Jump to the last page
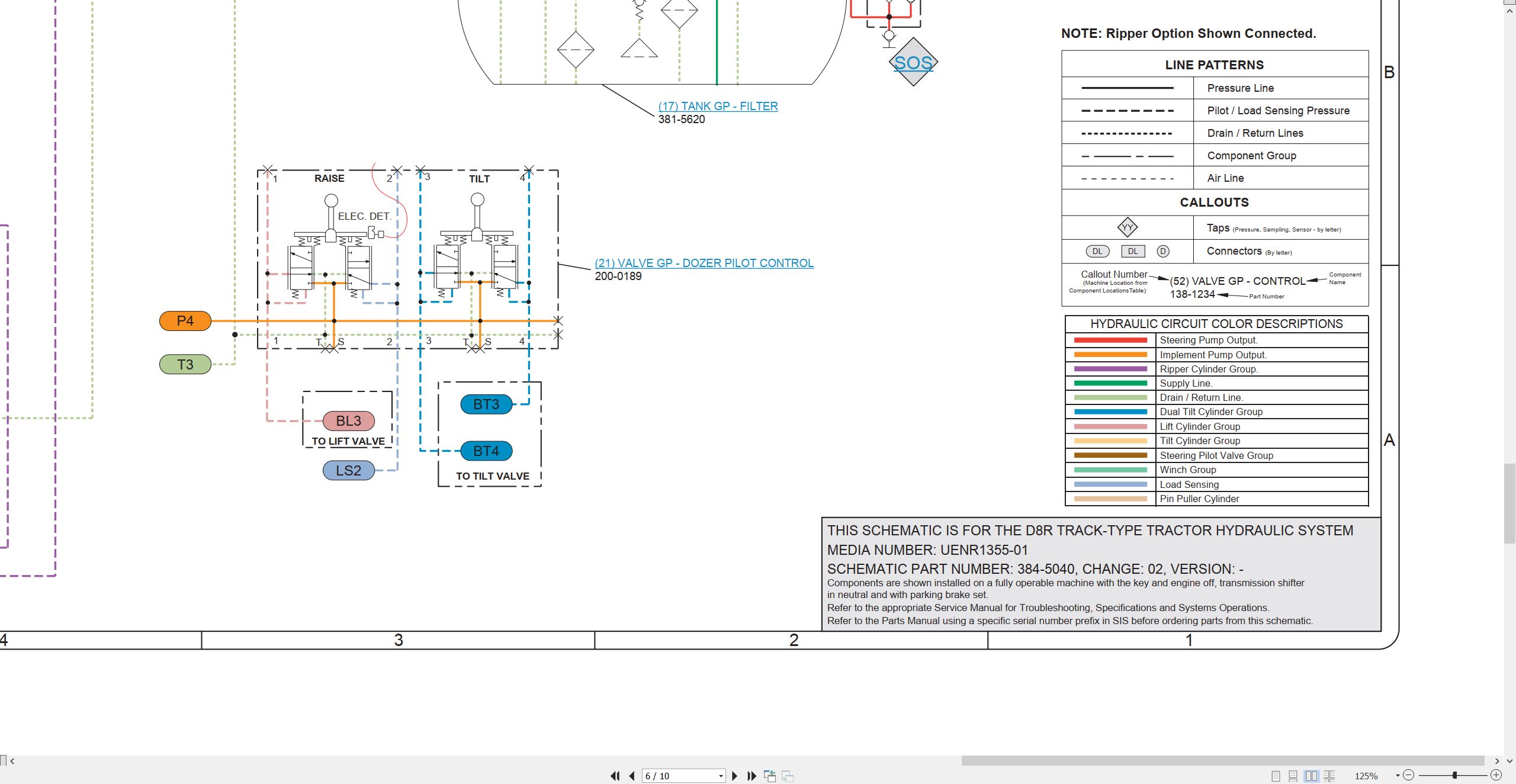 [751, 776]
